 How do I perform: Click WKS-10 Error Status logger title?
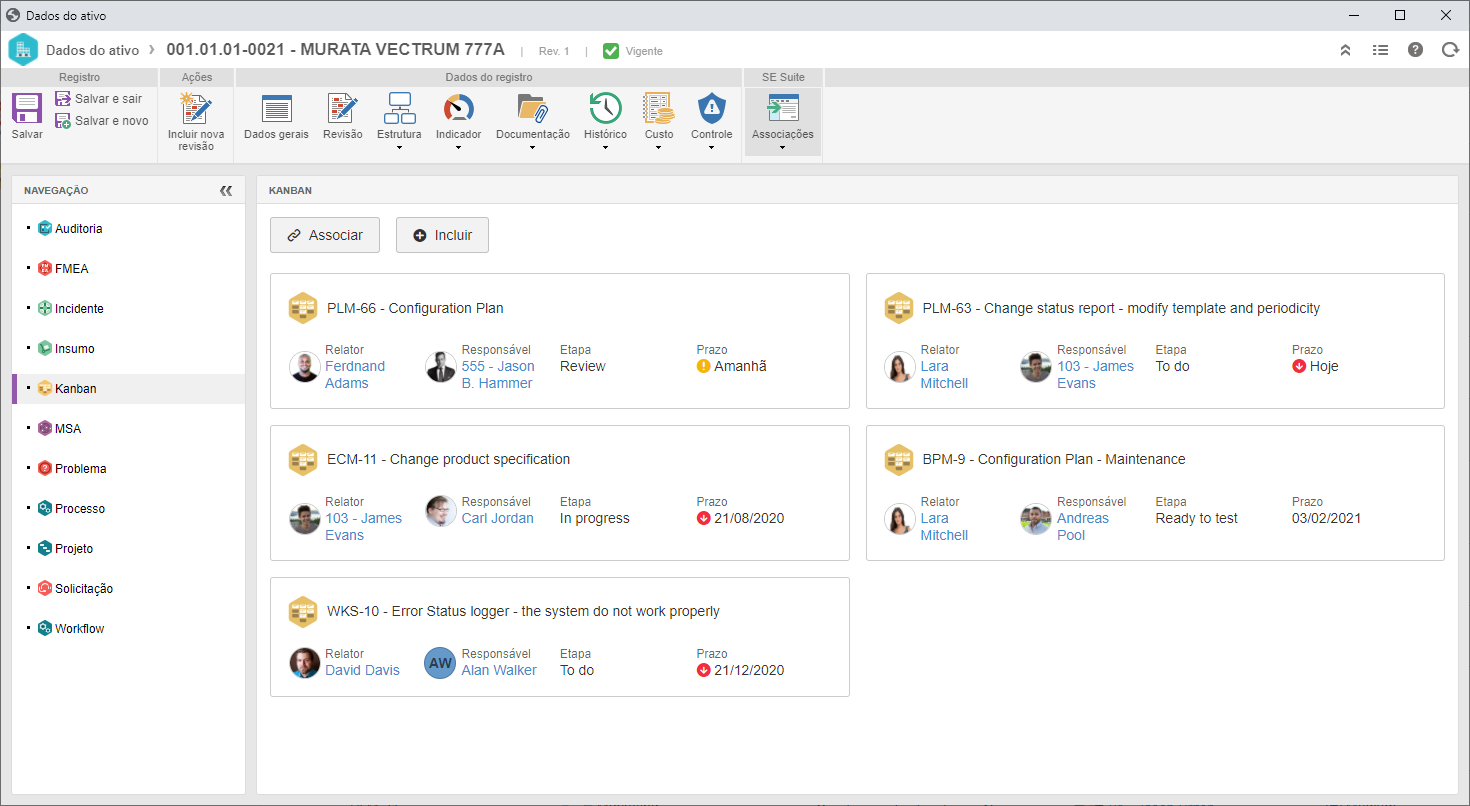tap(523, 611)
